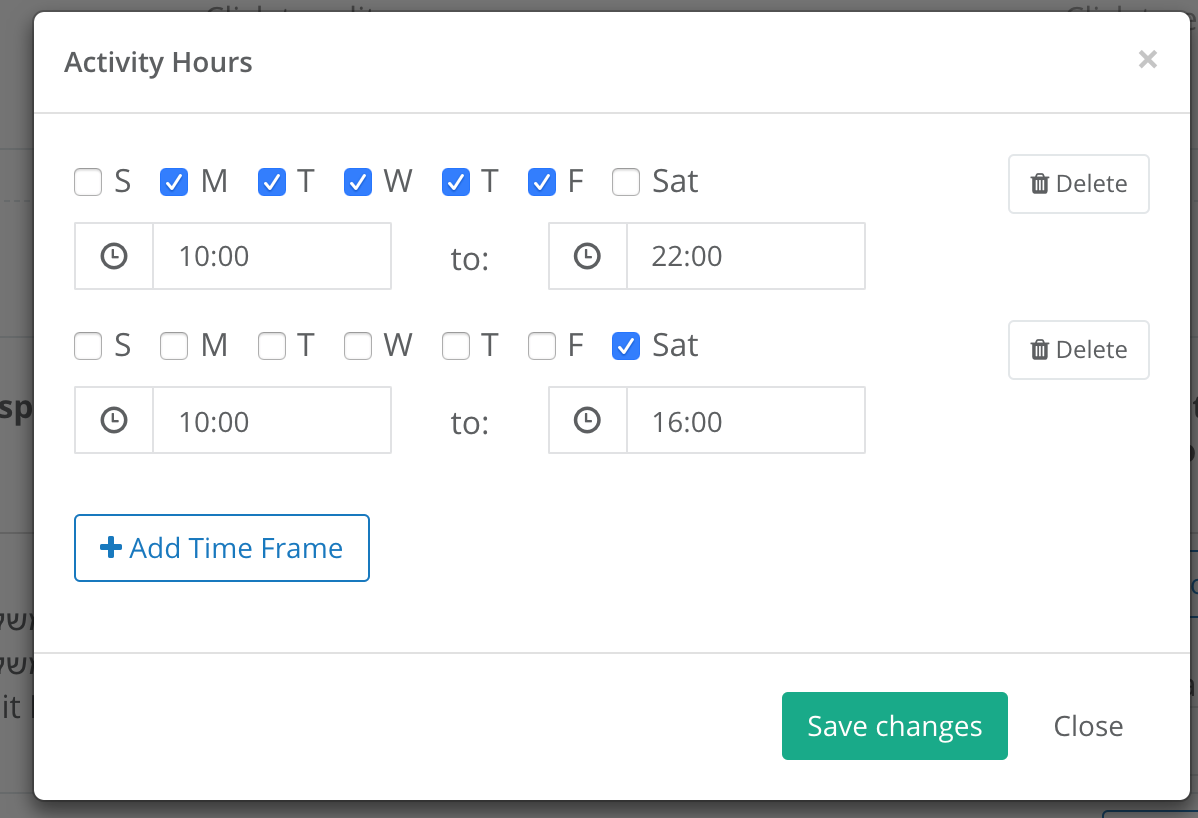Save changes to activity hours
Screen dimensions: 1198x818
coord(895,726)
